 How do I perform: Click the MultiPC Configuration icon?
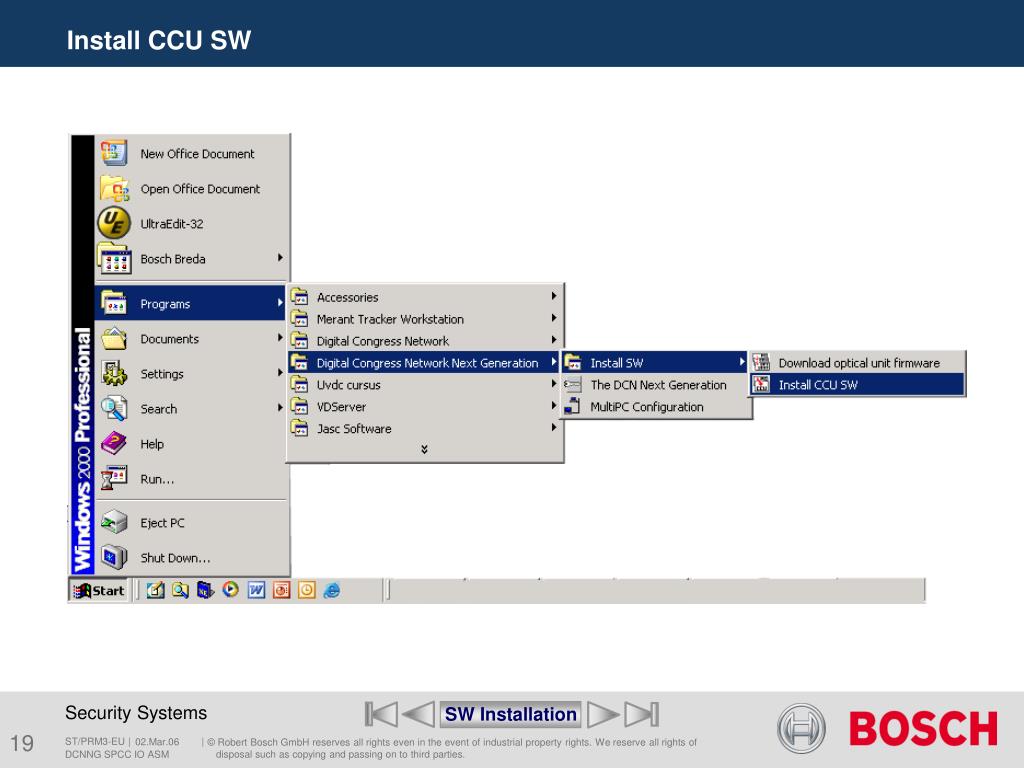coord(573,406)
